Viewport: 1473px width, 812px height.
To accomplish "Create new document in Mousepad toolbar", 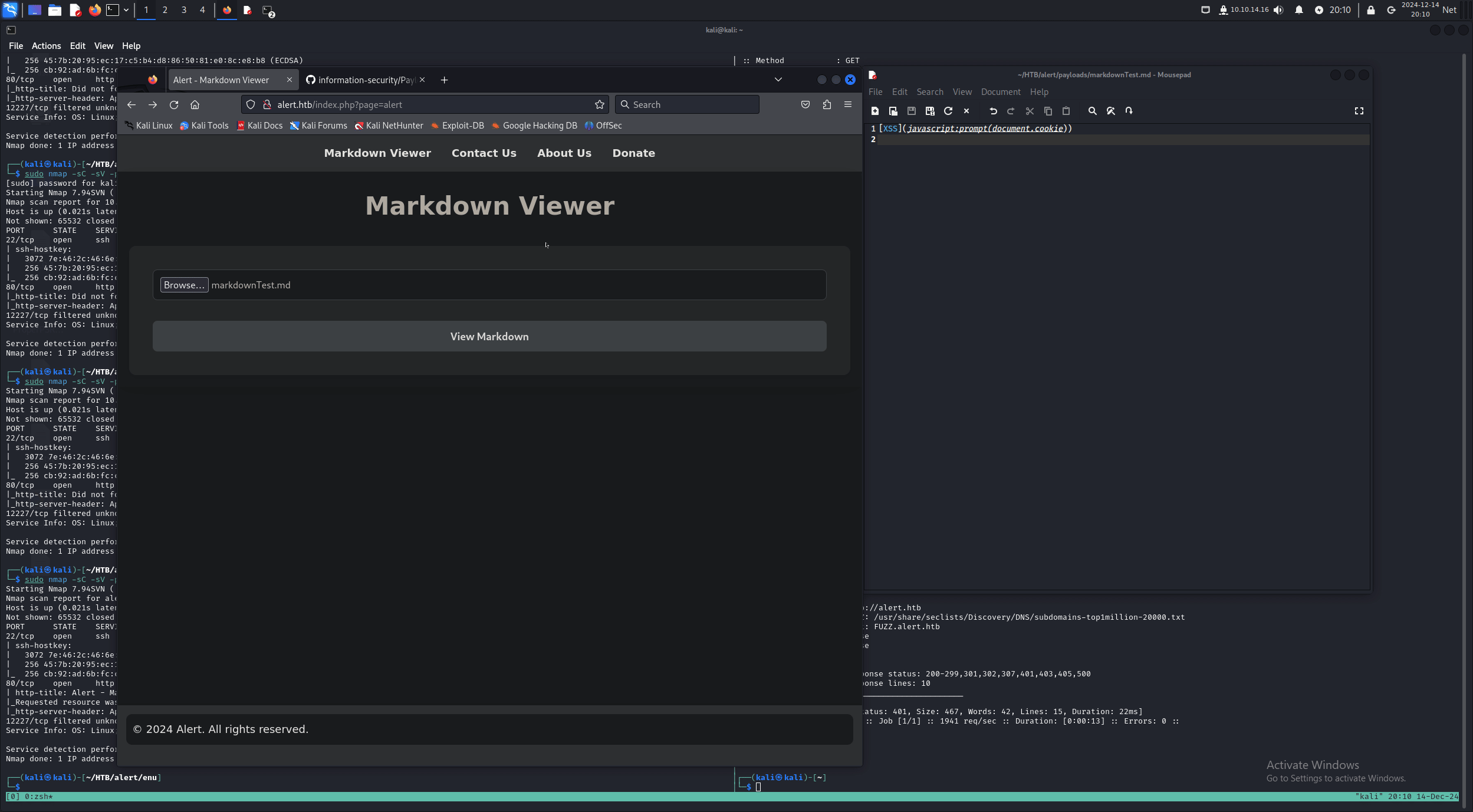I will 875,111.
